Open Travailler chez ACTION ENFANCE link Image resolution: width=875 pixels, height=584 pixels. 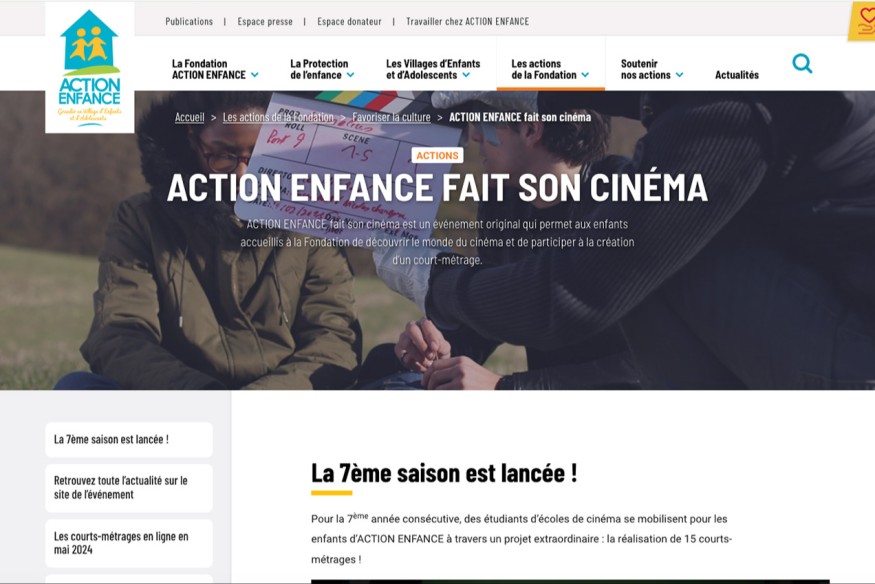pos(468,21)
